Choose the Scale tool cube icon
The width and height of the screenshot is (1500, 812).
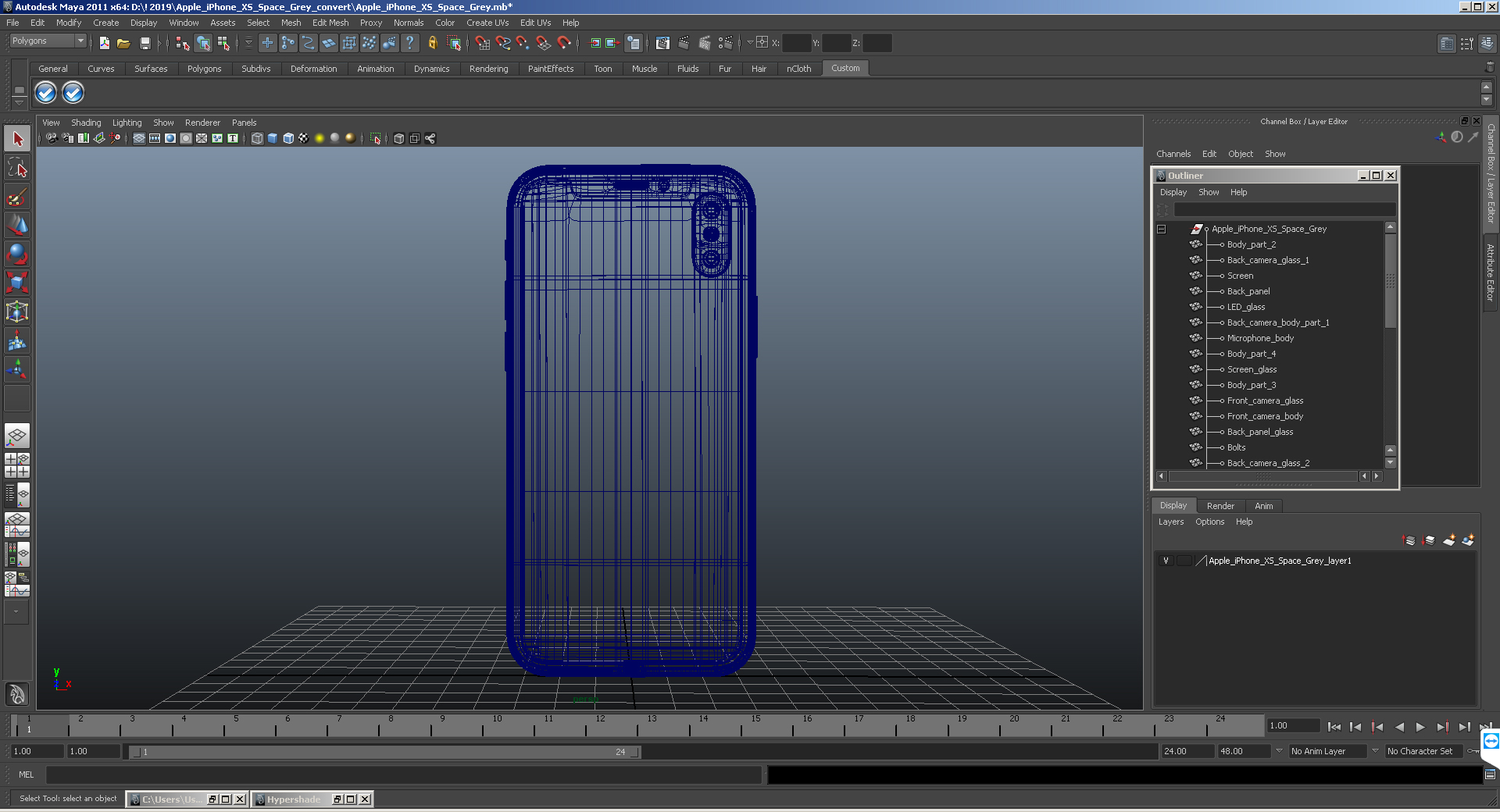[x=17, y=283]
